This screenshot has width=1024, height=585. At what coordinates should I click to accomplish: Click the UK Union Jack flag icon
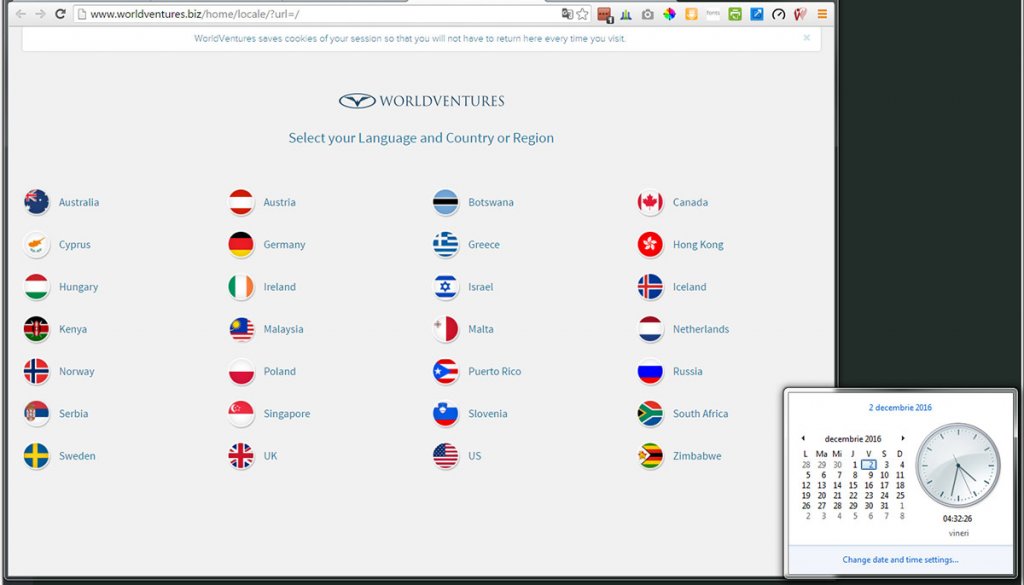click(241, 456)
